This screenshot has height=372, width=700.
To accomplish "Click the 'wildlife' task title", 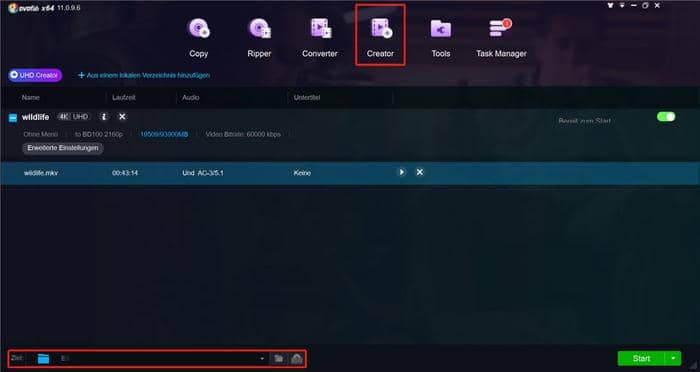I will coord(35,117).
